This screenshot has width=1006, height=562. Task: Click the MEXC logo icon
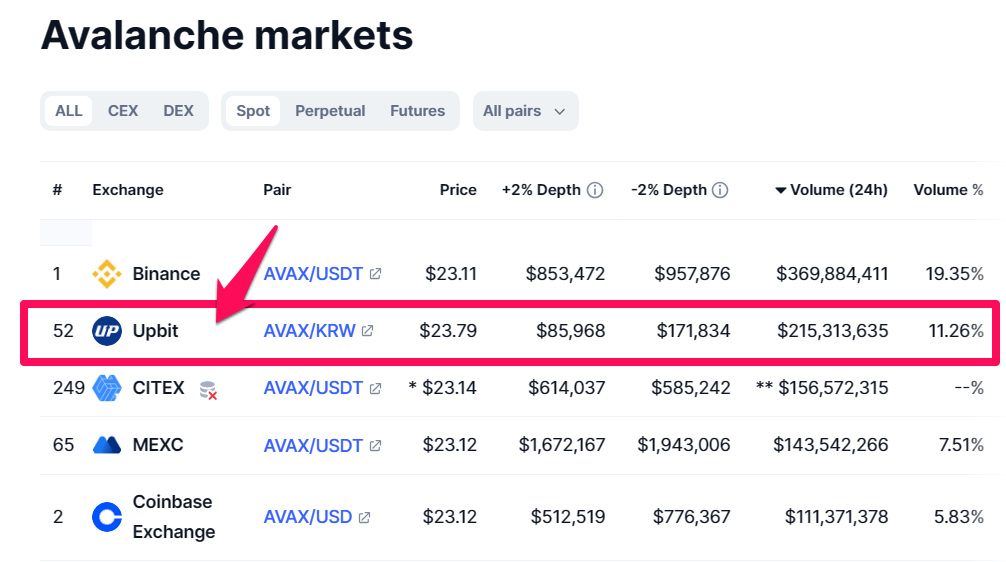click(107, 445)
